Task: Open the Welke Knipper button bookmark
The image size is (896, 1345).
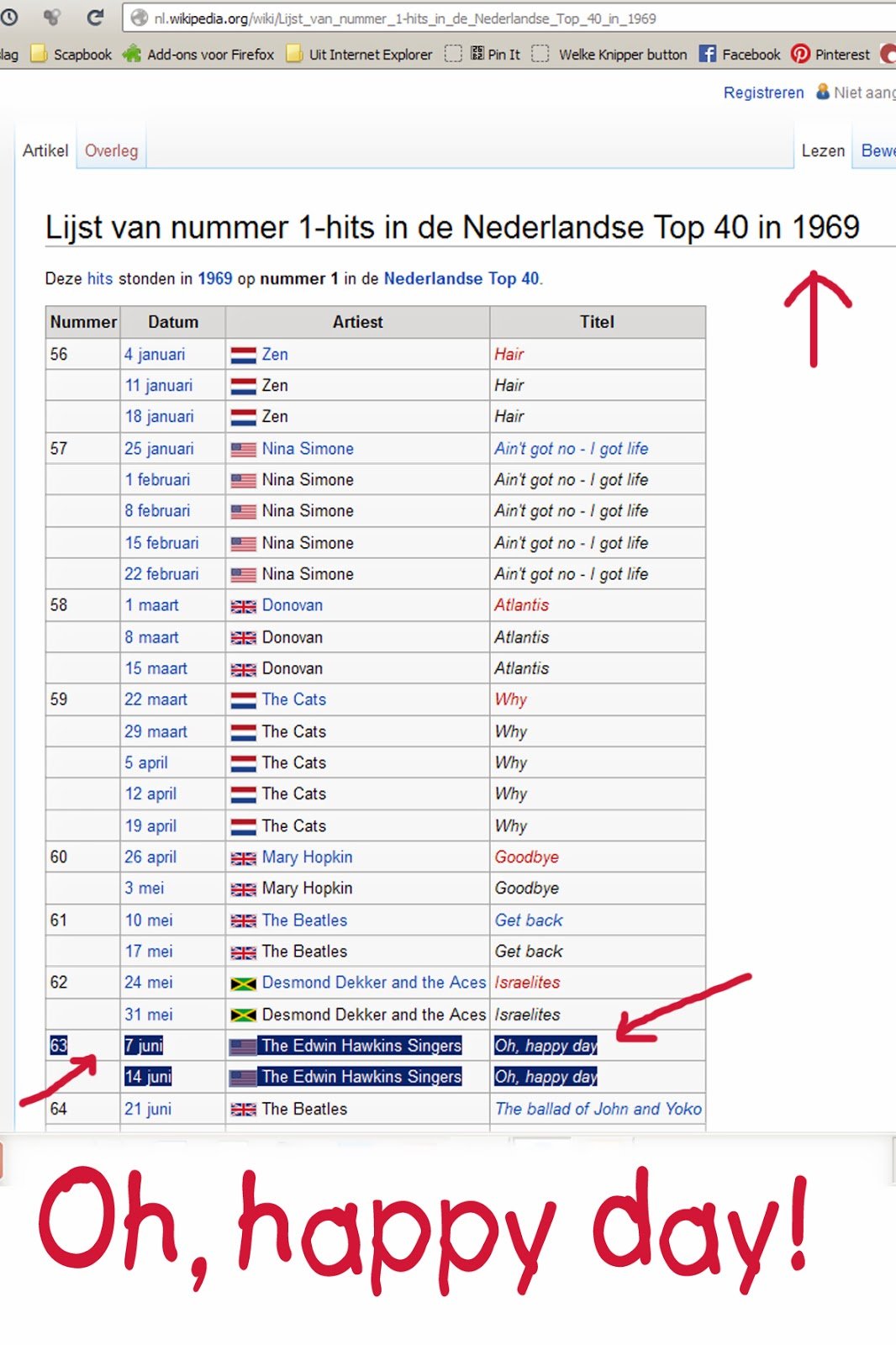Action: pyautogui.click(x=623, y=55)
